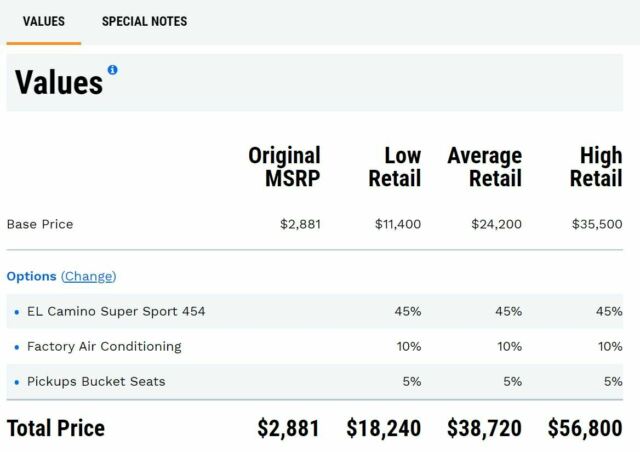Select the Factory Air Conditioning row

(x=315, y=346)
